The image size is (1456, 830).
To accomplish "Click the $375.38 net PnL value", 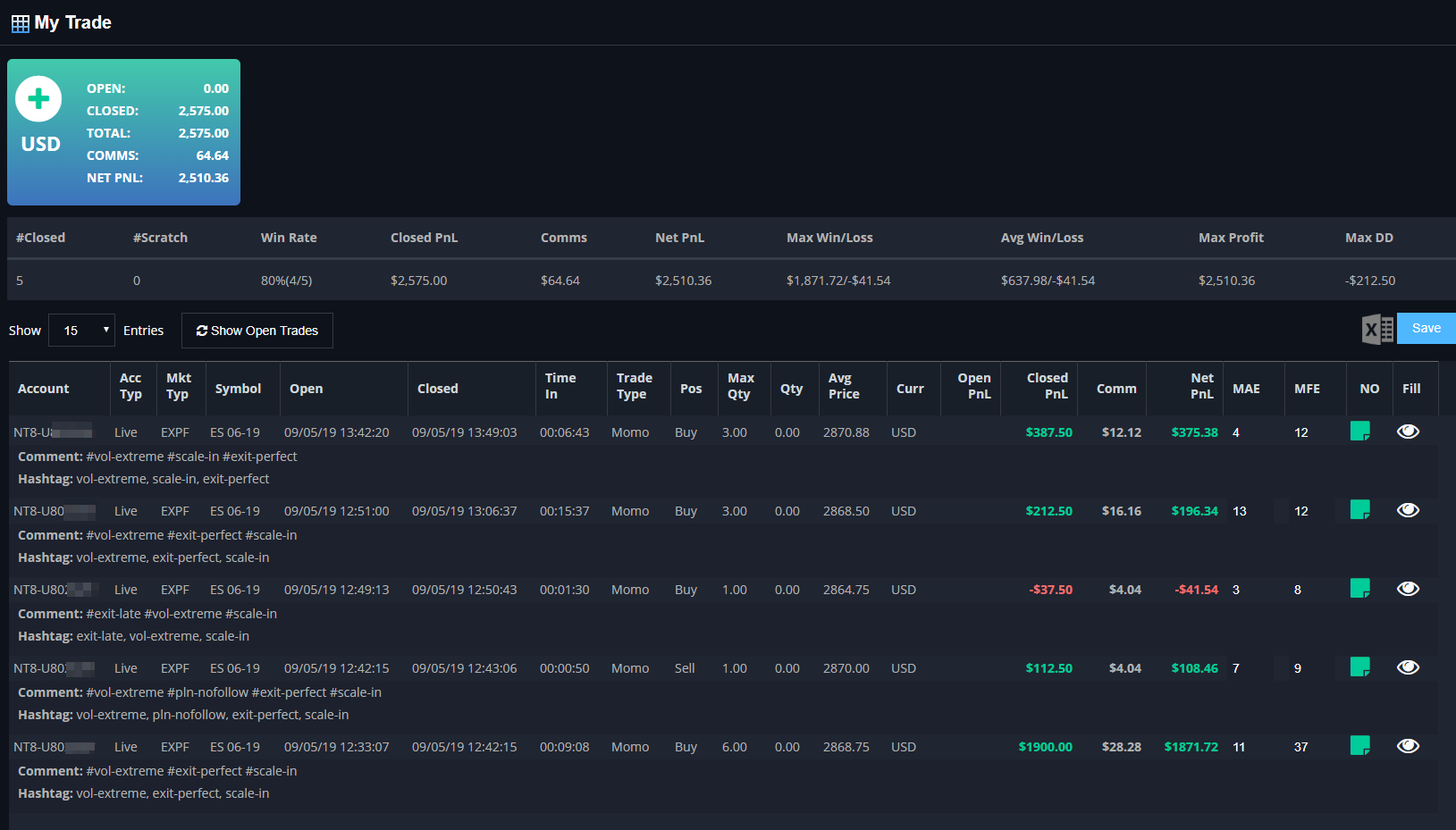I will [x=1195, y=432].
